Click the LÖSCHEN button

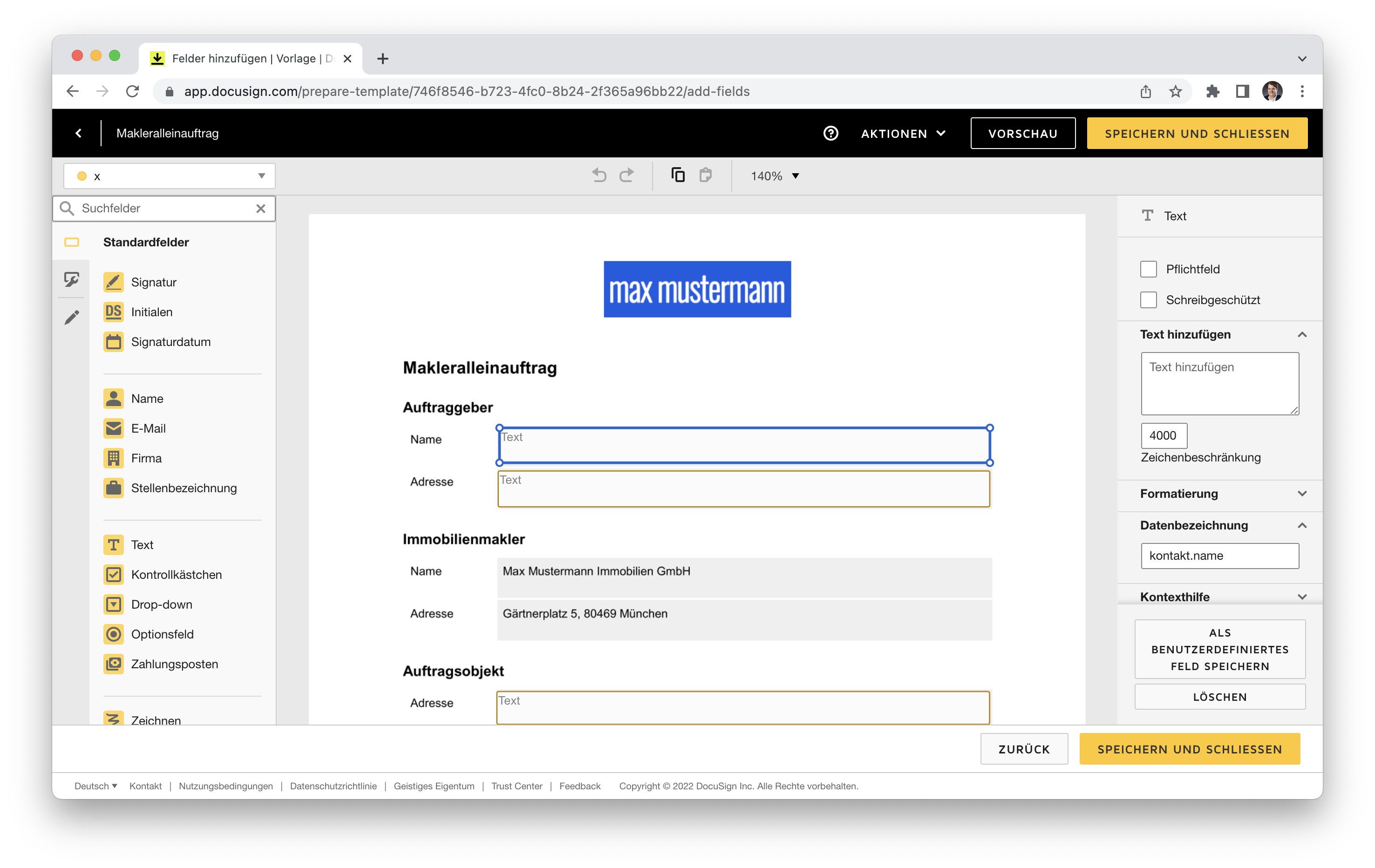[1219, 697]
